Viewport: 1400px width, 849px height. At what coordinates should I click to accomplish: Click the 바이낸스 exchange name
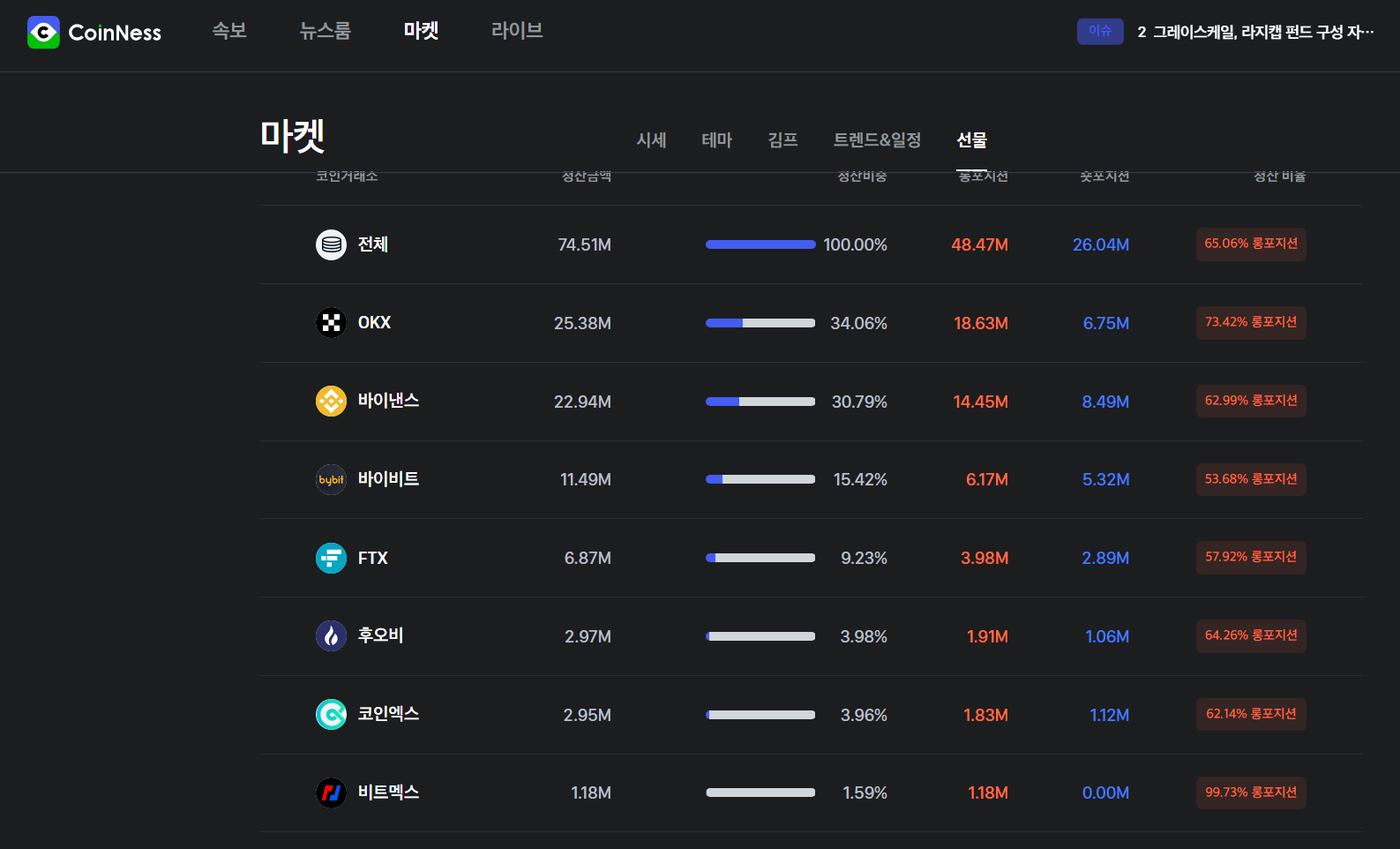point(388,401)
